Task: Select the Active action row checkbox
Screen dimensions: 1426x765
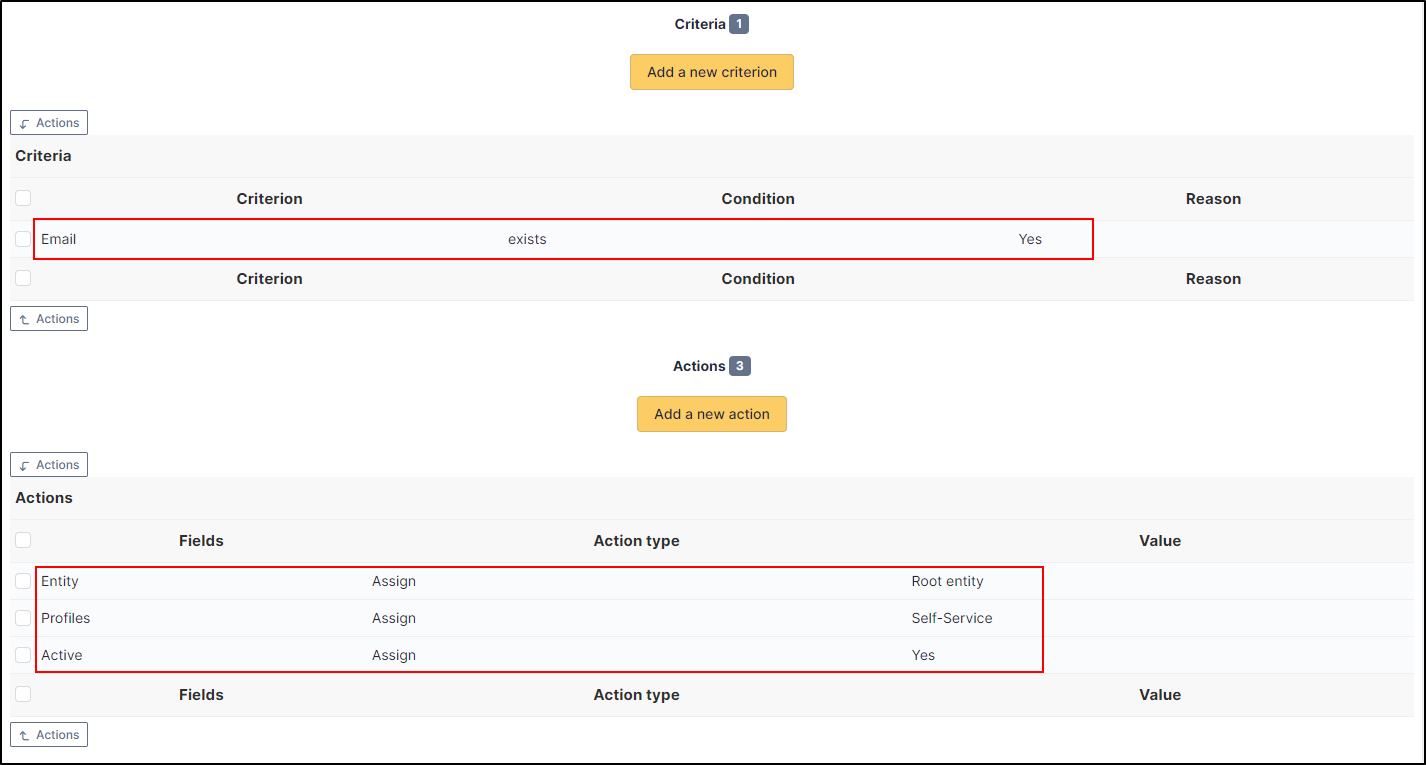Action: [23, 655]
